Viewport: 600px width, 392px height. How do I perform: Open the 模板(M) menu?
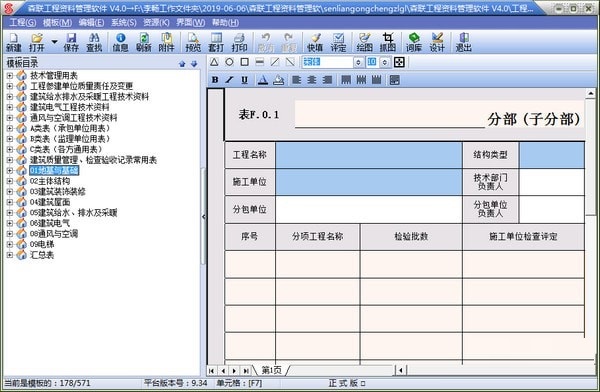click(57, 23)
